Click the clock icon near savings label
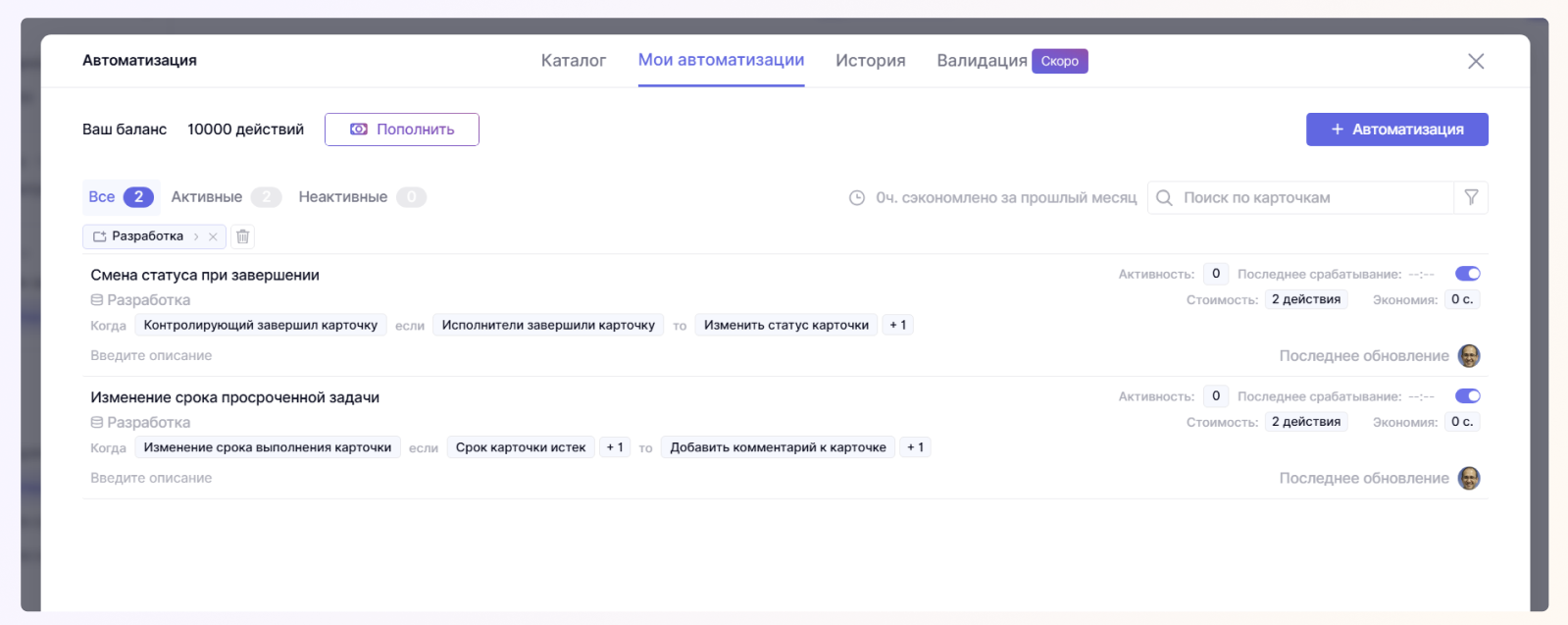This screenshot has width=1568, height=625. coord(857,198)
